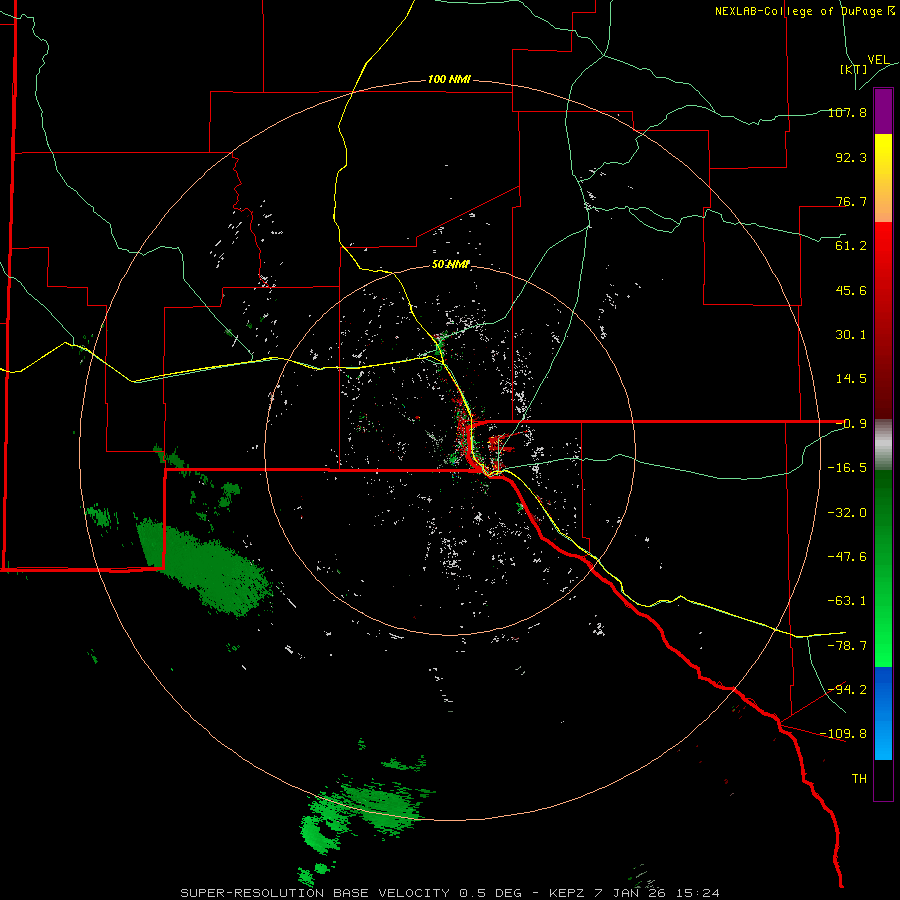Click the -47.6 velocity scale value
The image size is (900, 900).
coord(847,557)
